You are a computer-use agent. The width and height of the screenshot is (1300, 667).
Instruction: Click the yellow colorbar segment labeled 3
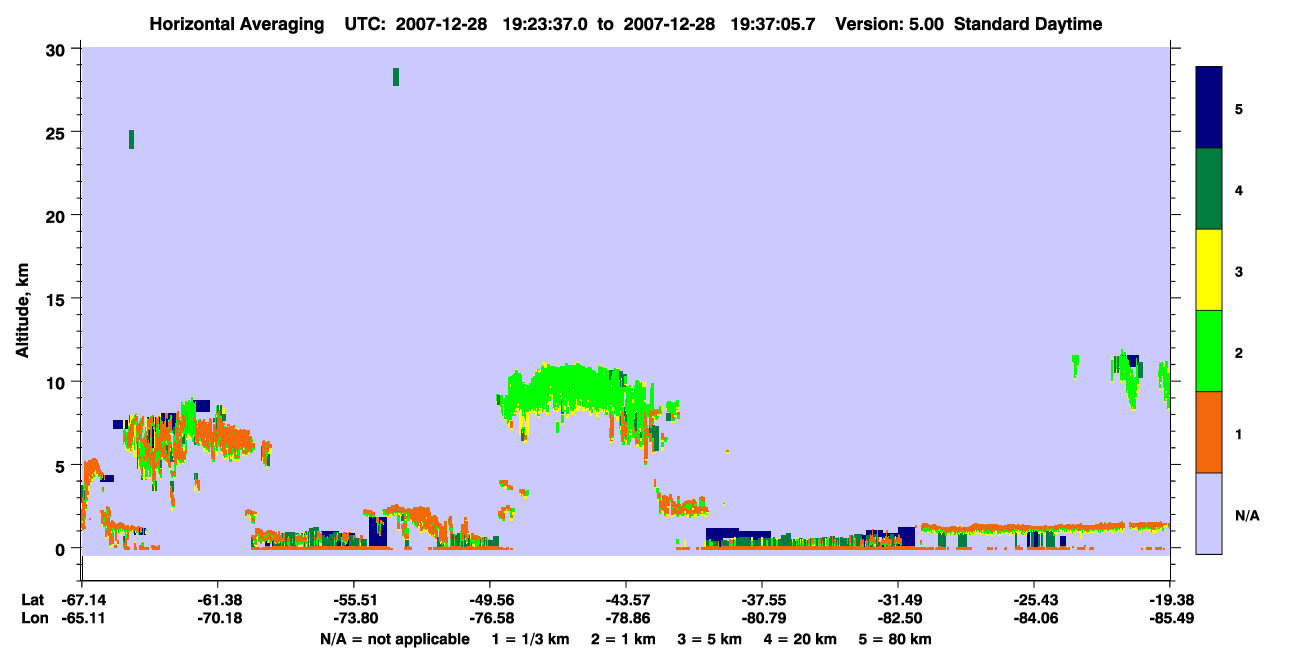(1209, 270)
